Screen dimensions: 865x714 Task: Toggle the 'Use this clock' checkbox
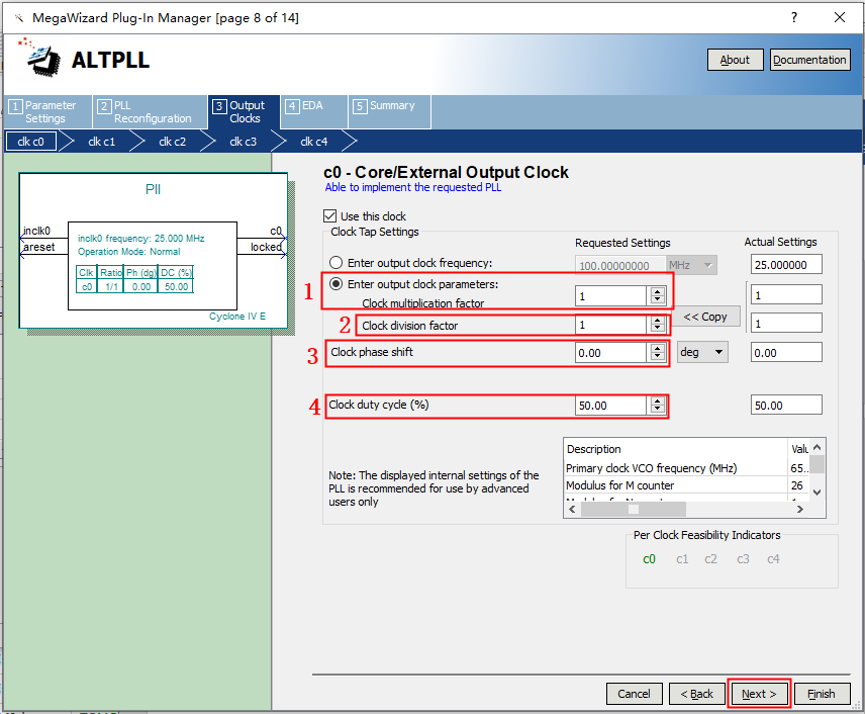(331, 216)
